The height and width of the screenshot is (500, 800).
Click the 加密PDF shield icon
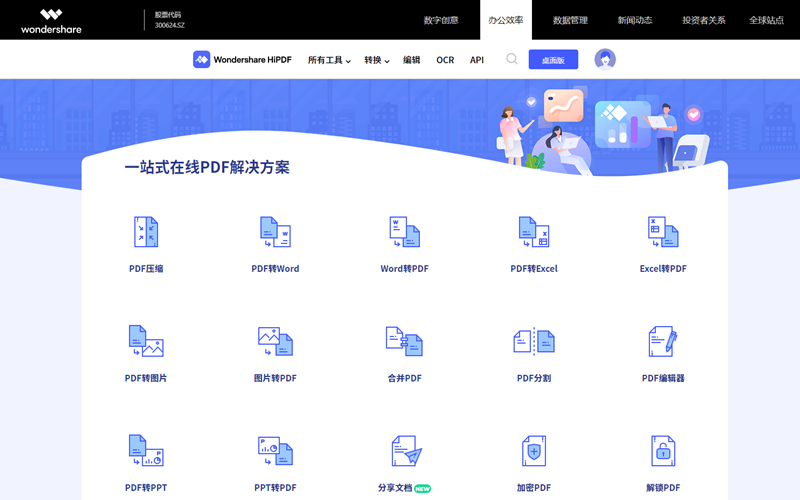click(x=534, y=451)
